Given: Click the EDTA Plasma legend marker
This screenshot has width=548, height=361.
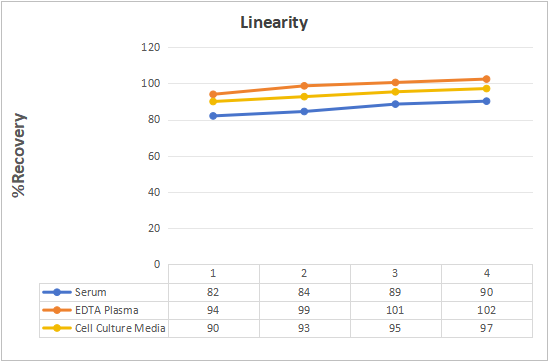Looking at the screenshot, I should click(57, 310).
